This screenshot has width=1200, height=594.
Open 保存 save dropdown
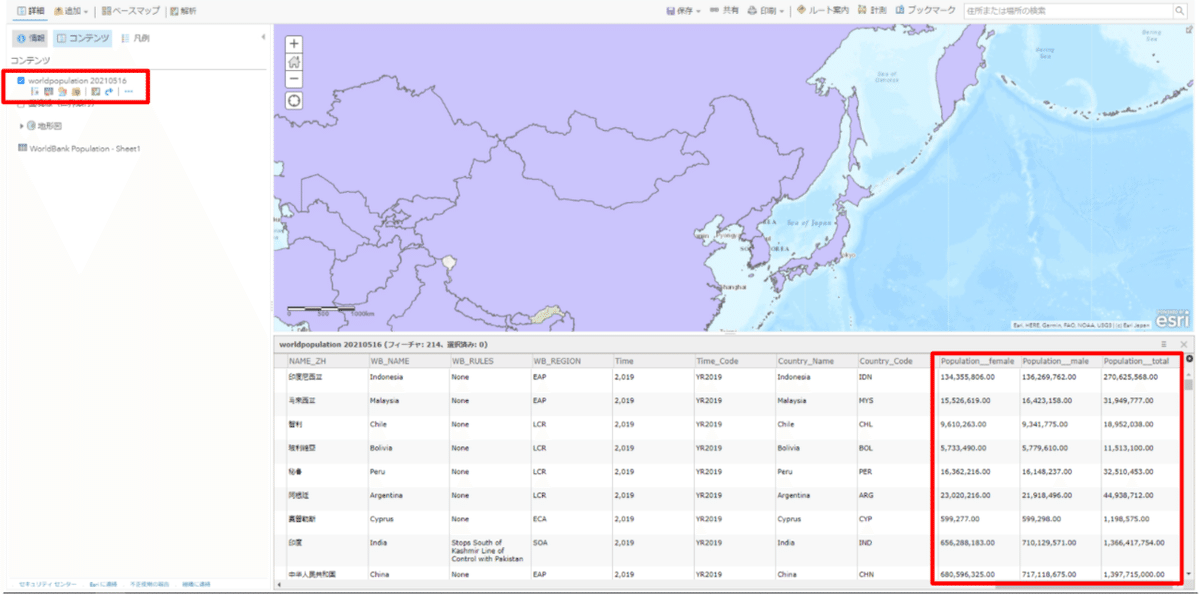point(683,11)
